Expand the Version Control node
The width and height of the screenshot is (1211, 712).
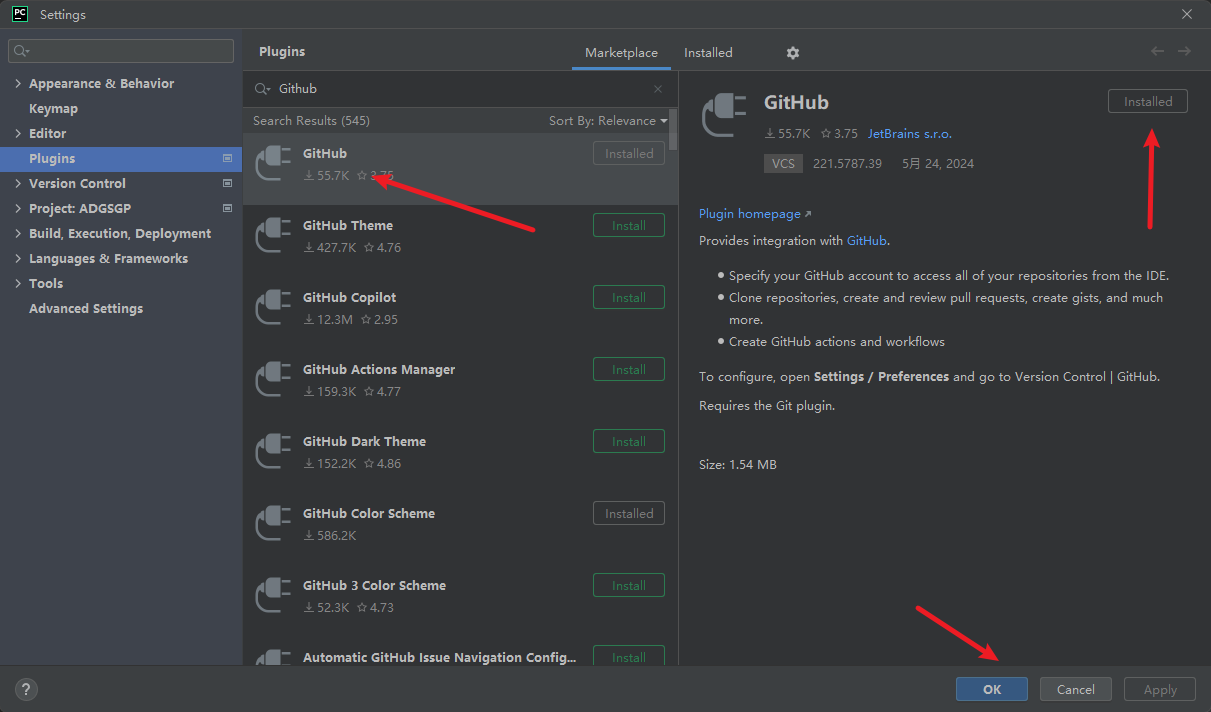point(18,184)
